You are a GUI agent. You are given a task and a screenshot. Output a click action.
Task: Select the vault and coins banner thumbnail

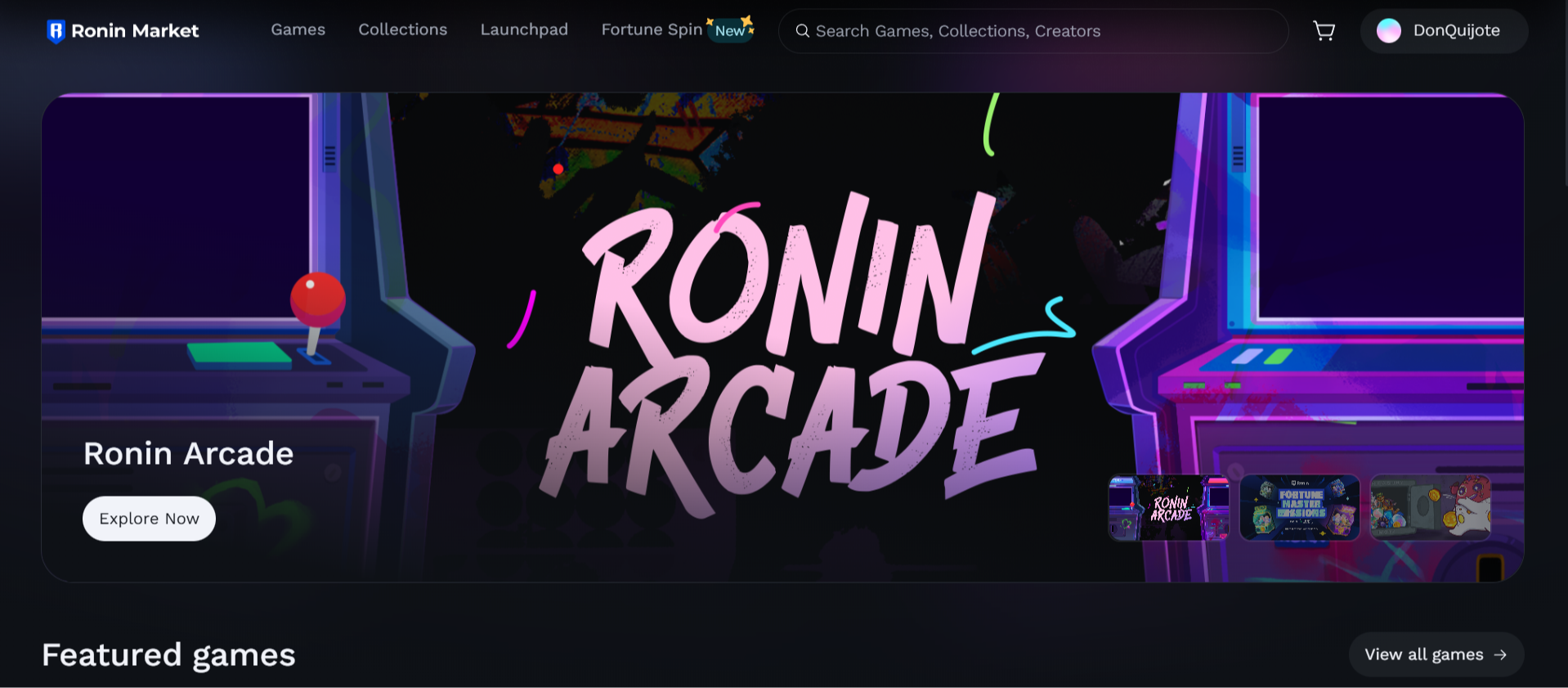pyautogui.click(x=1430, y=508)
